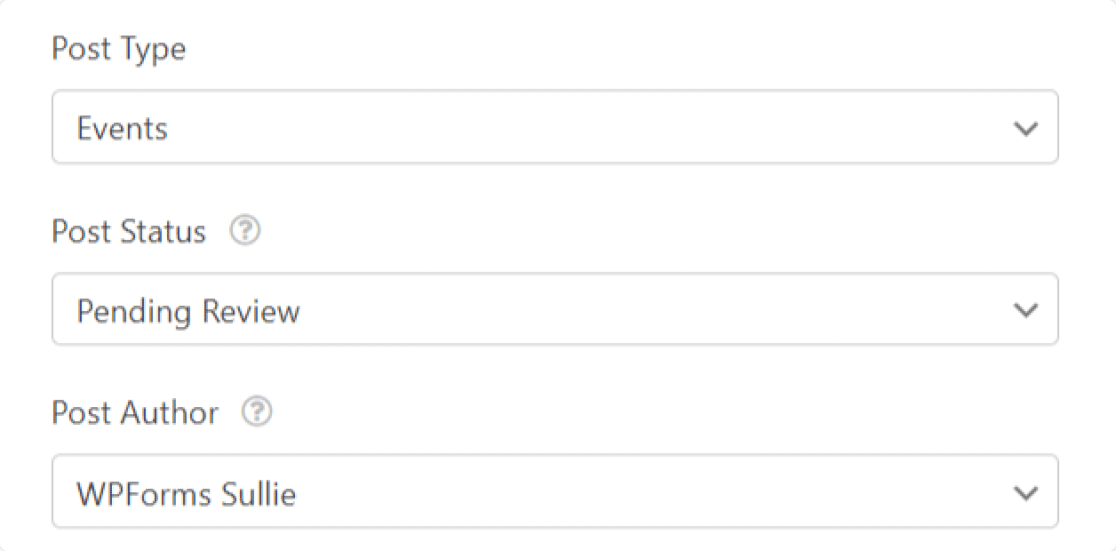The image size is (1116, 551).
Task: Click the selected value text 'Events'
Action: (122, 129)
